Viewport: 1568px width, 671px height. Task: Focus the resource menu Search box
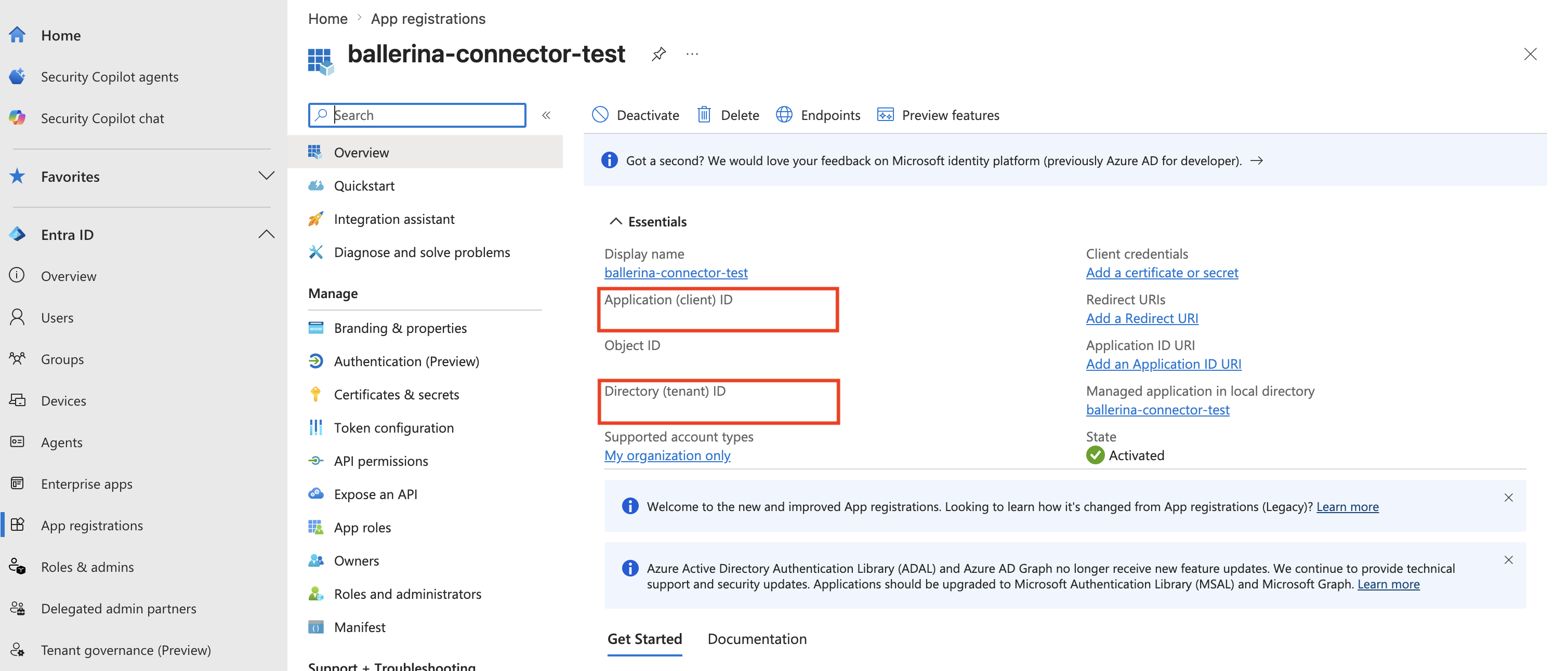417,115
